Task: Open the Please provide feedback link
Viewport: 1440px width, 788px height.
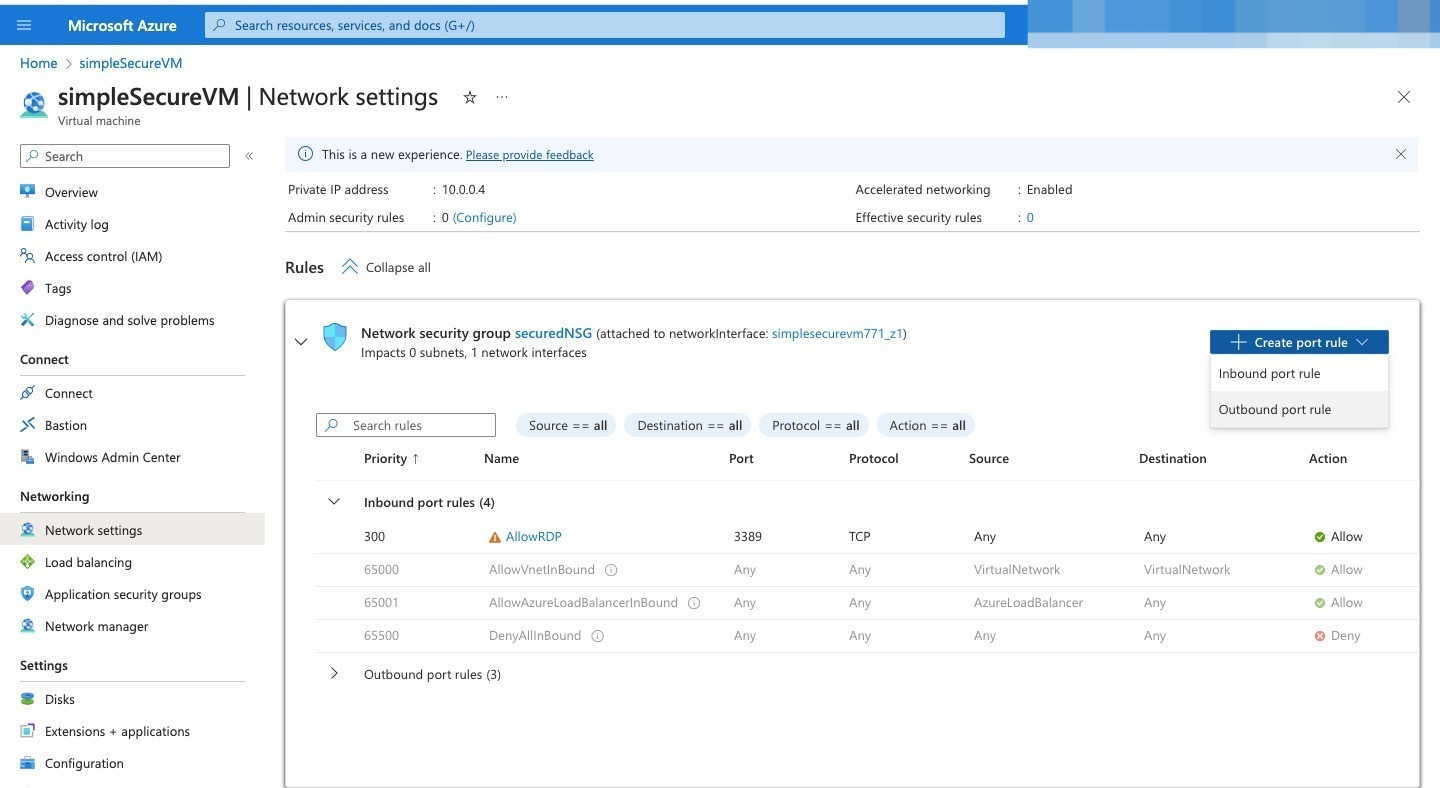Action: coord(529,155)
